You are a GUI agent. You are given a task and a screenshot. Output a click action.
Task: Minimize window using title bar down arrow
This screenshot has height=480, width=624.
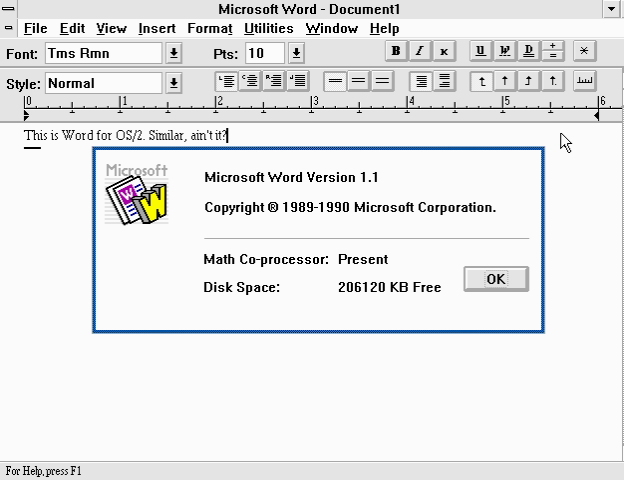[612, 8]
